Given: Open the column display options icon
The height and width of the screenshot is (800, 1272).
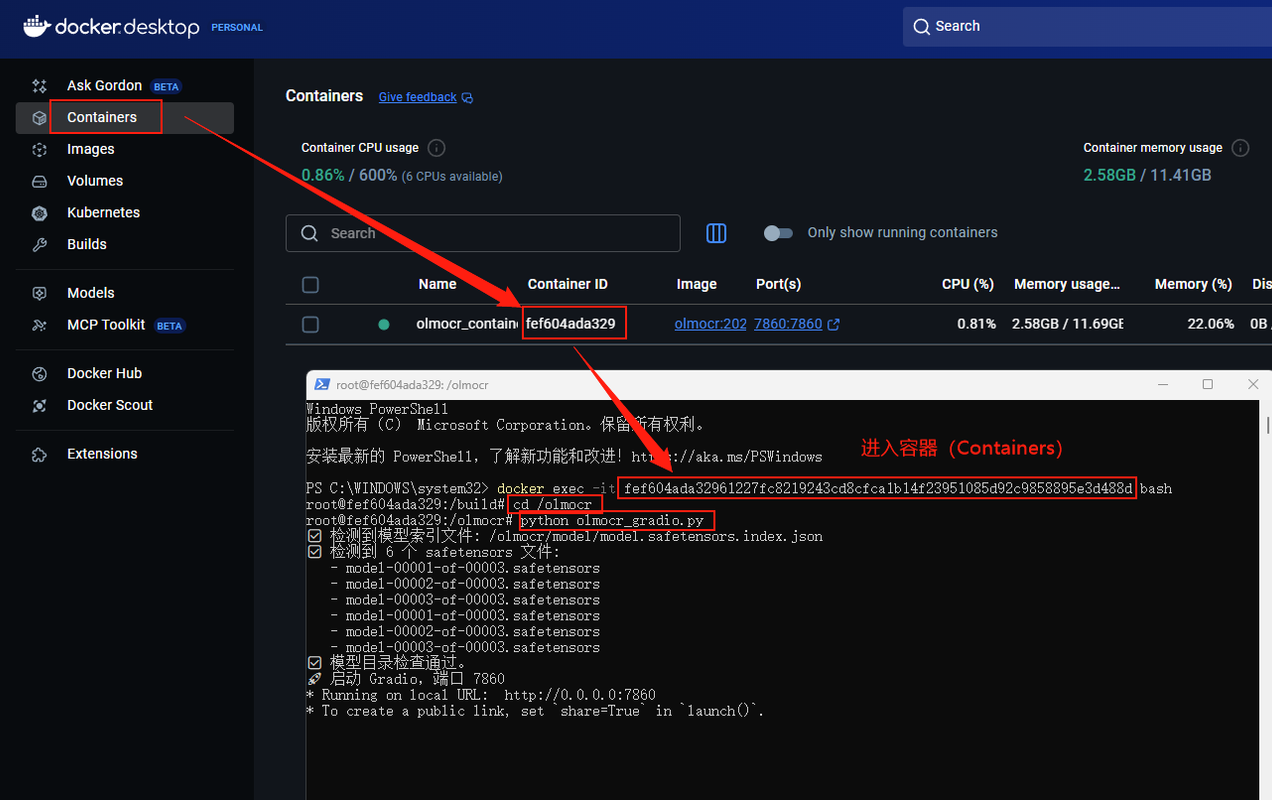Looking at the screenshot, I should [716, 233].
